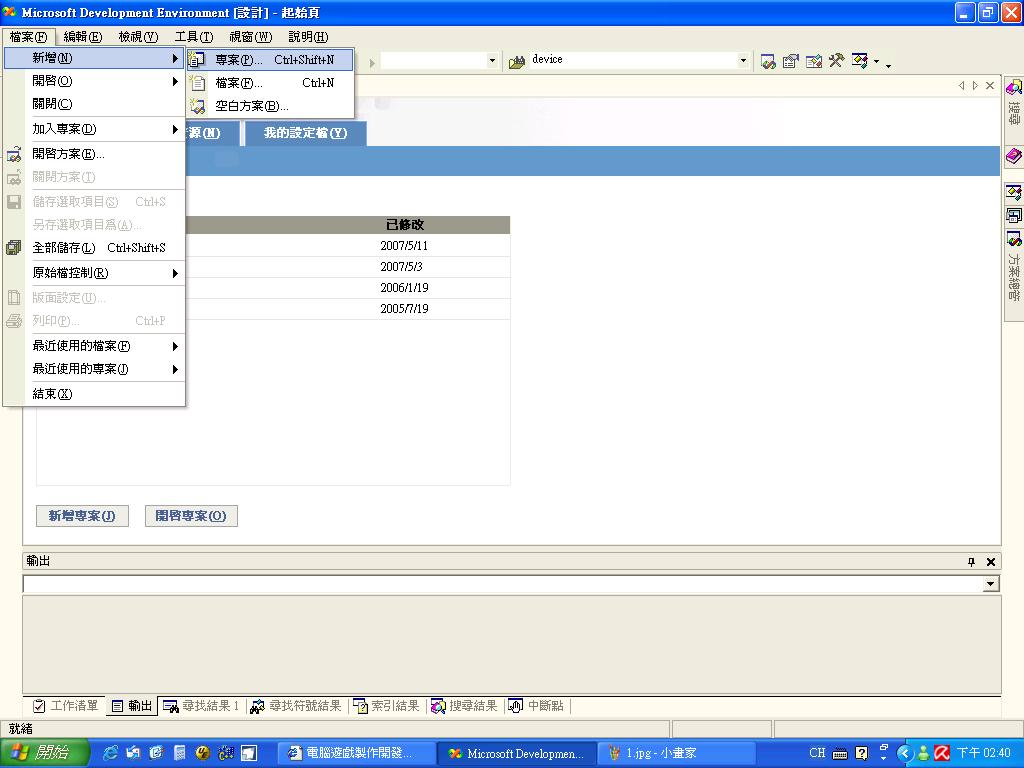Click the new file icon beside 檔案(F)...
This screenshot has width=1024, height=768.
197,83
